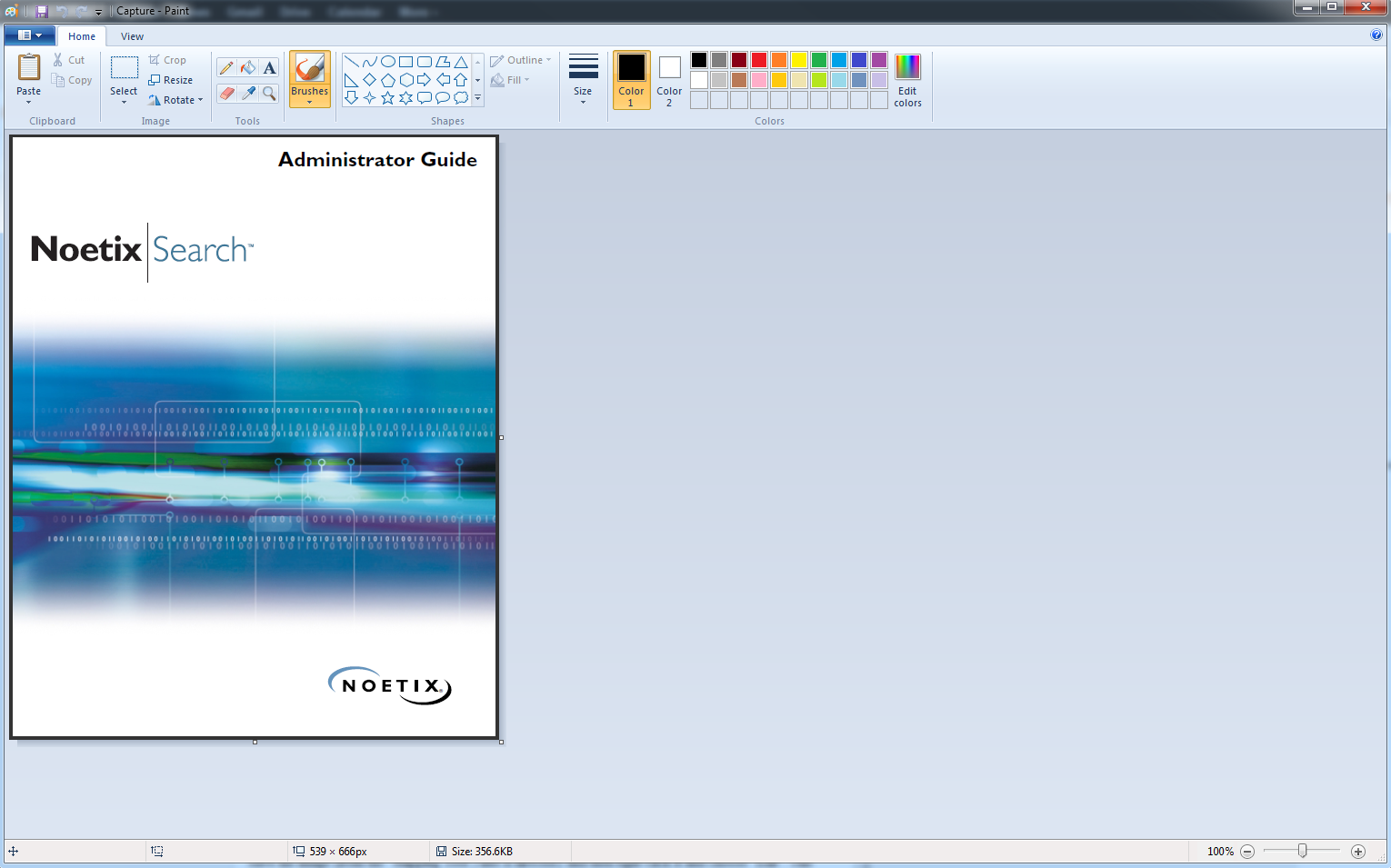The image size is (1391, 868).
Task: Choose the Hexagon shape
Action: (x=406, y=80)
